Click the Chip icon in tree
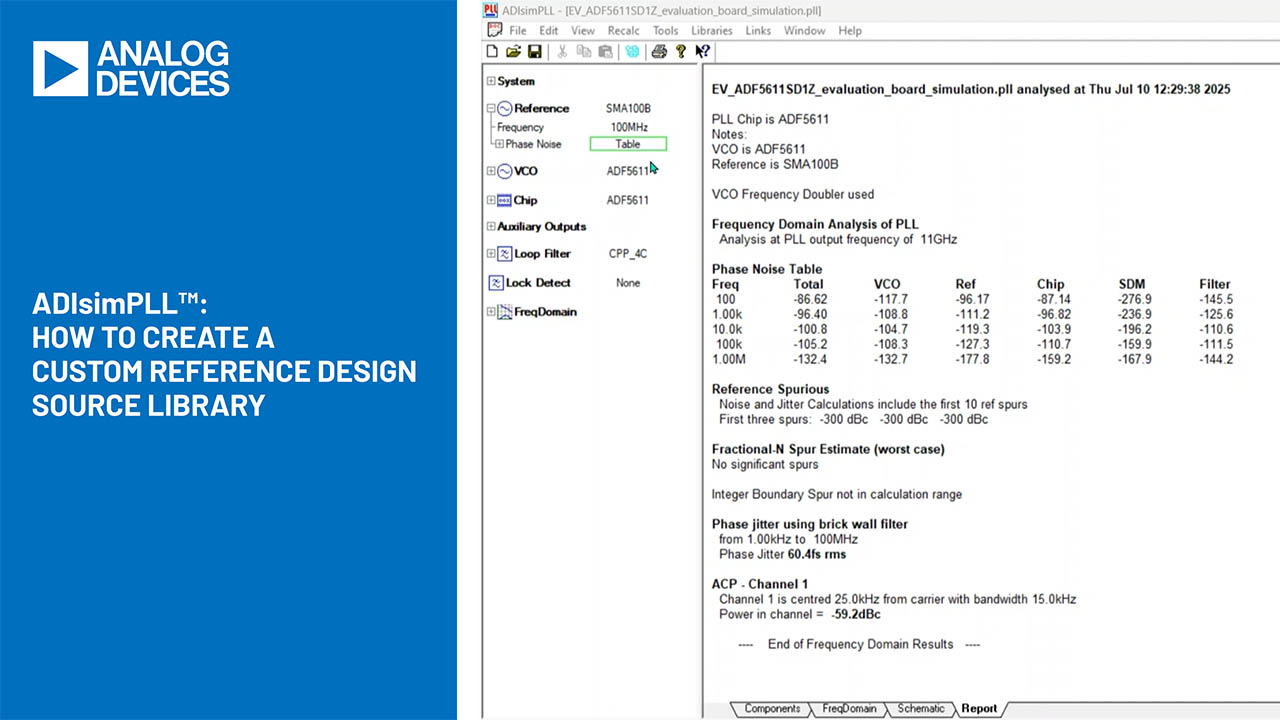This screenshot has height=720, width=1280. click(504, 200)
